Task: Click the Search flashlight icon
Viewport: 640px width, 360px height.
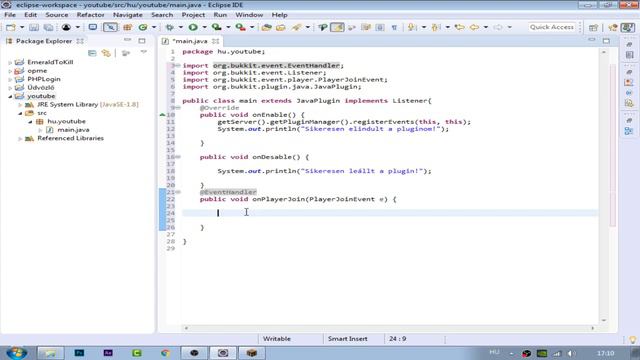Action: (297, 27)
